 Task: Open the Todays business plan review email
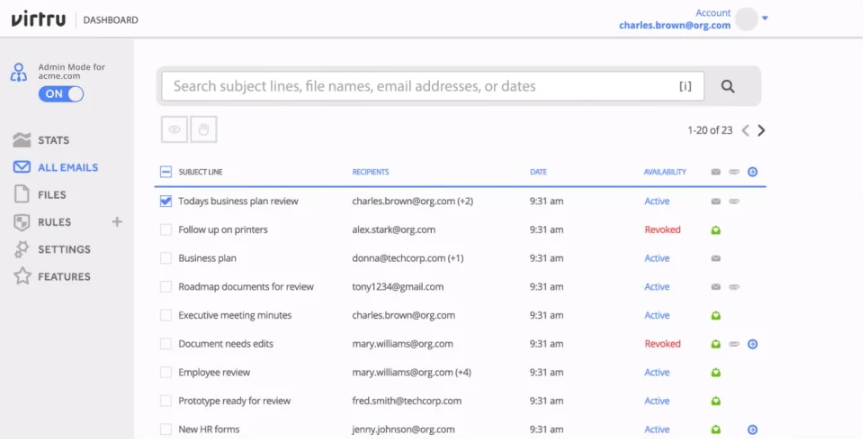(238, 201)
